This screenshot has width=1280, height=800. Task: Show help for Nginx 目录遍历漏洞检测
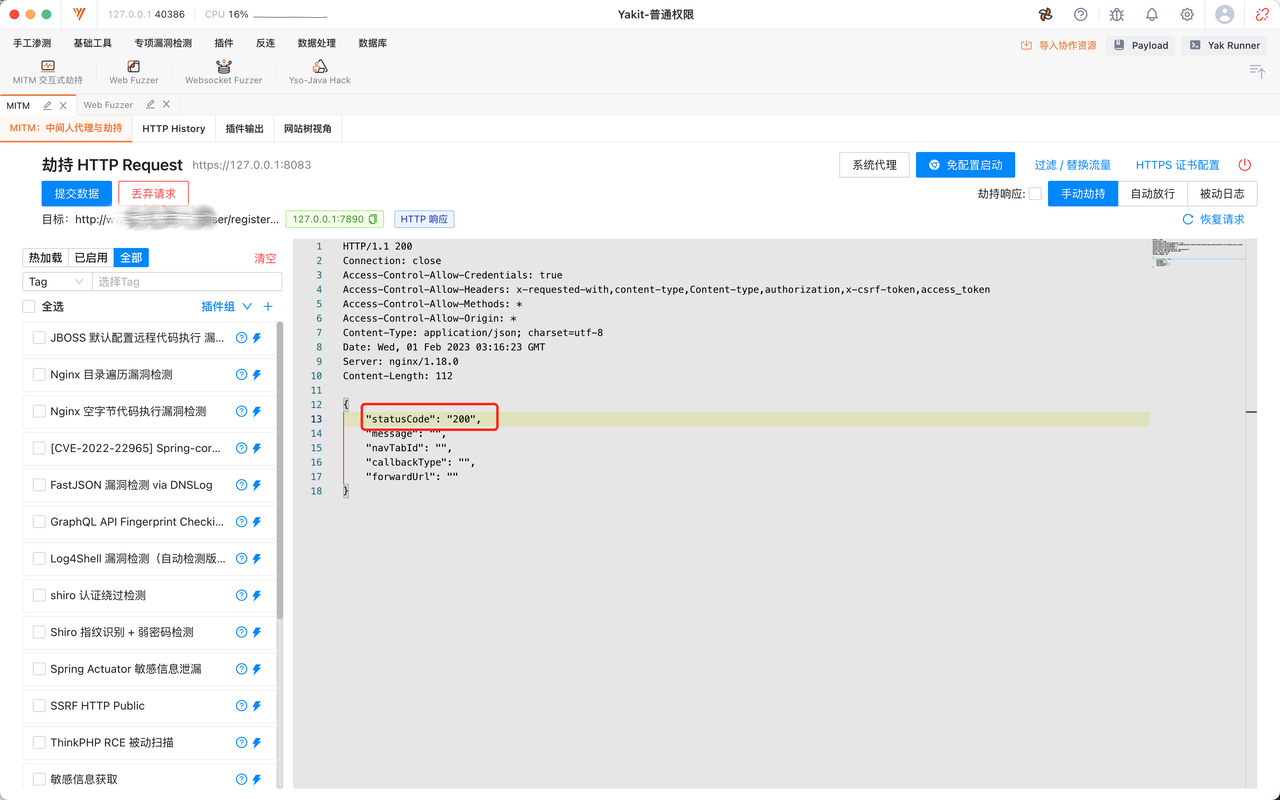(241, 375)
